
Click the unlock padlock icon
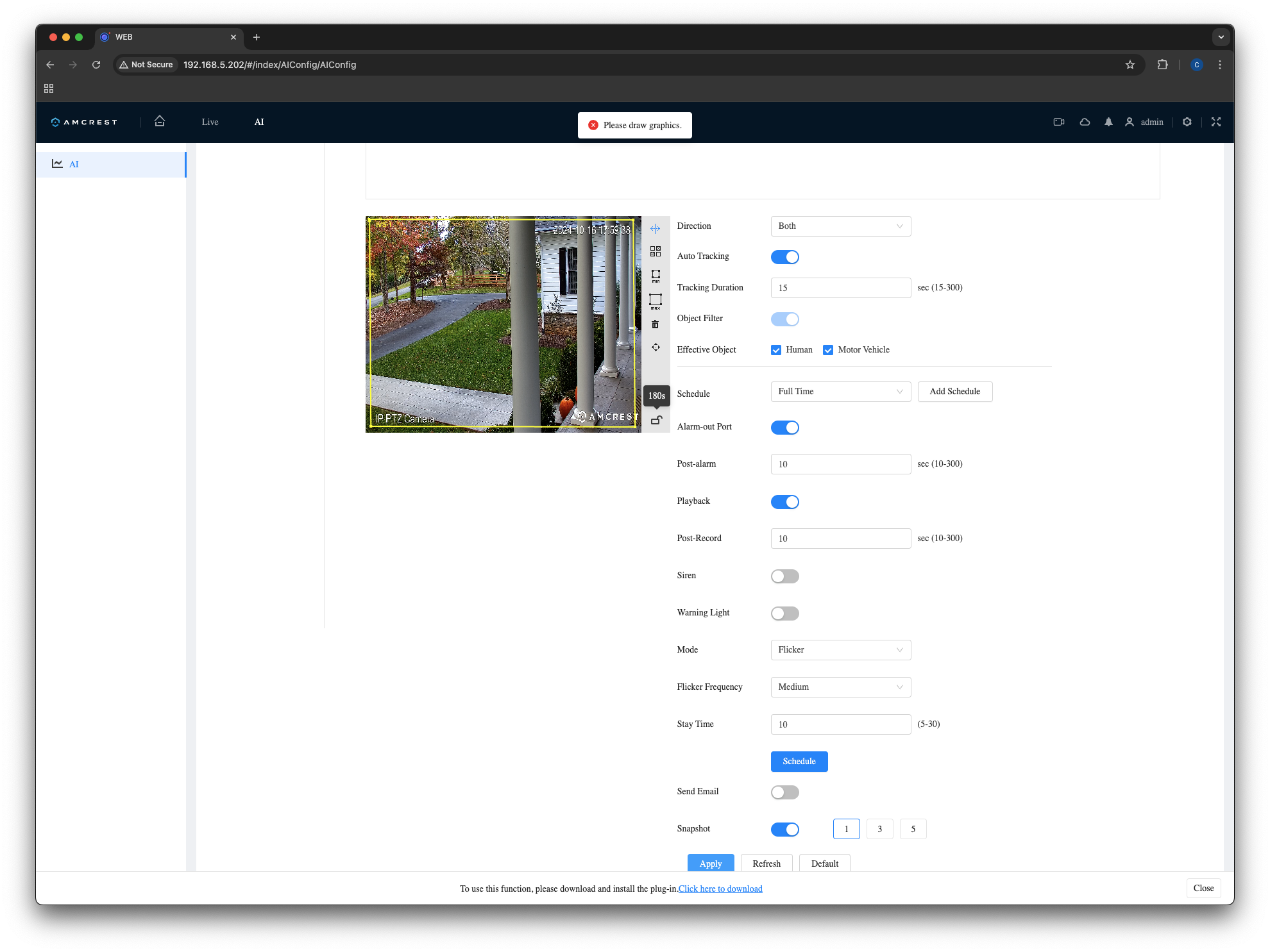656,421
